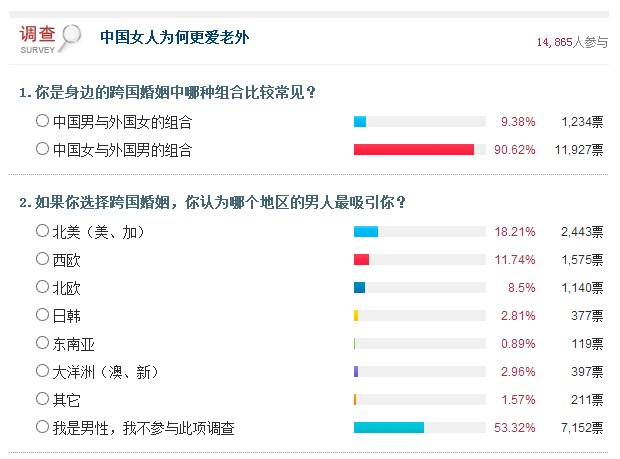Viewport: 620px width, 459px height.
Task: Select 大洋洲（澳、新） radio button
Action: (x=42, y=371)
